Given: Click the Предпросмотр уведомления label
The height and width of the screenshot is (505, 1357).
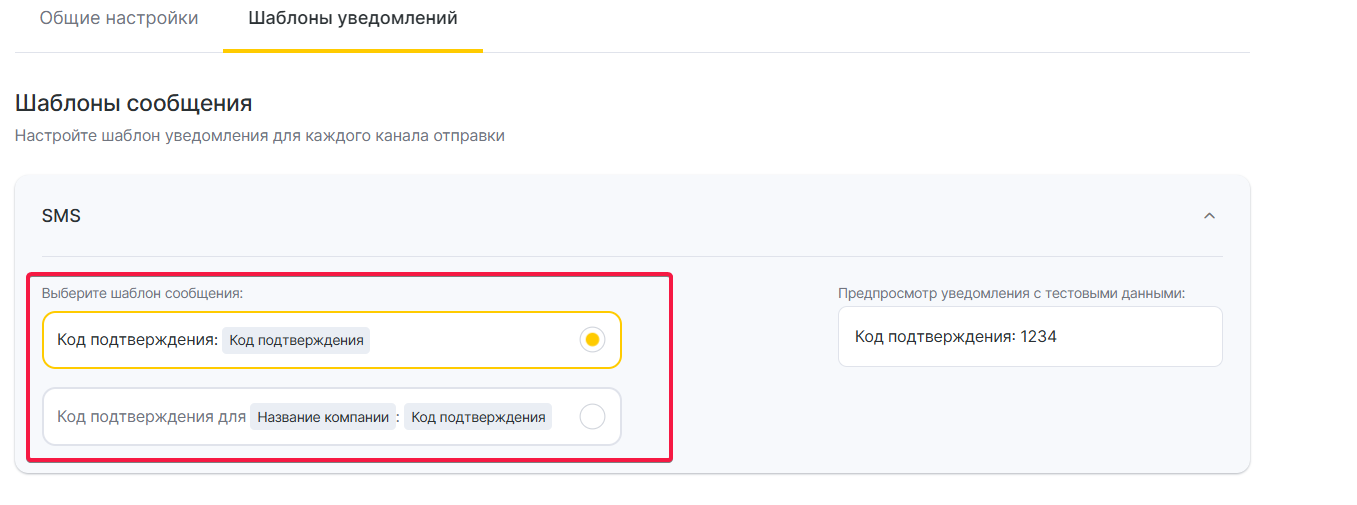Looking at the screenshot, I should pos(1011,293).
